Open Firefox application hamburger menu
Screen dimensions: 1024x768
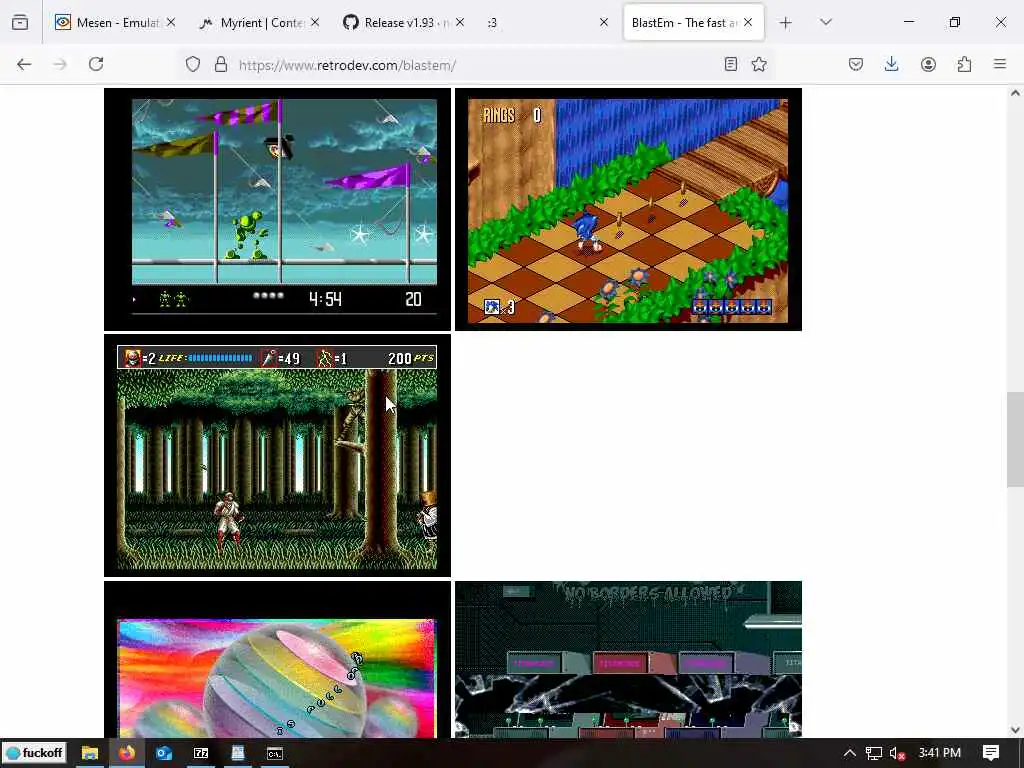(1000, 64)
